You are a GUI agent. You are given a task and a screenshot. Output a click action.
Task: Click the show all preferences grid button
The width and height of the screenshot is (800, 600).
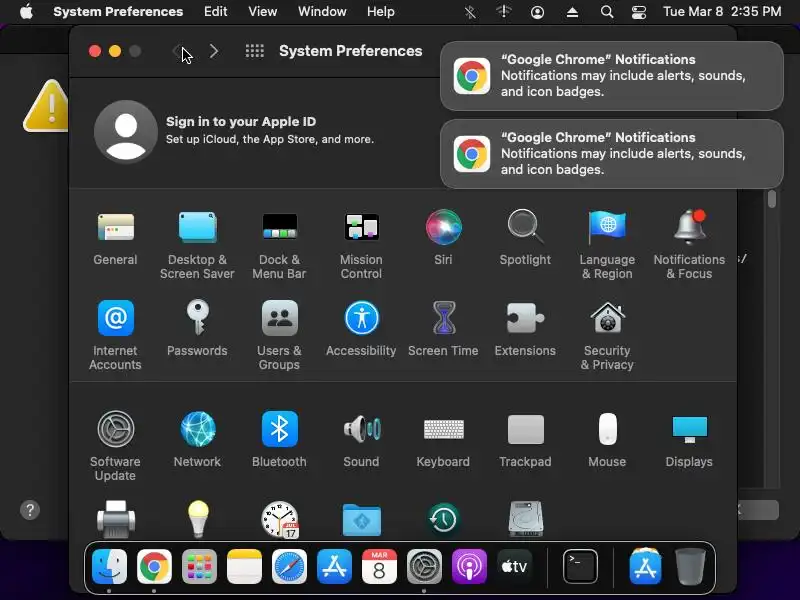point(255,51)
